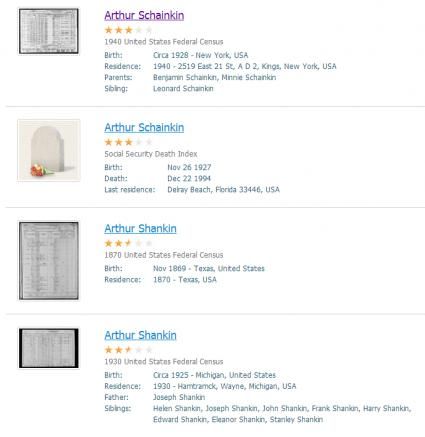The height and width of the screenshot is (437, 425).
Task: Click the first star under 1940 Arthur Schainkin
Action: [x=109, y=30]
